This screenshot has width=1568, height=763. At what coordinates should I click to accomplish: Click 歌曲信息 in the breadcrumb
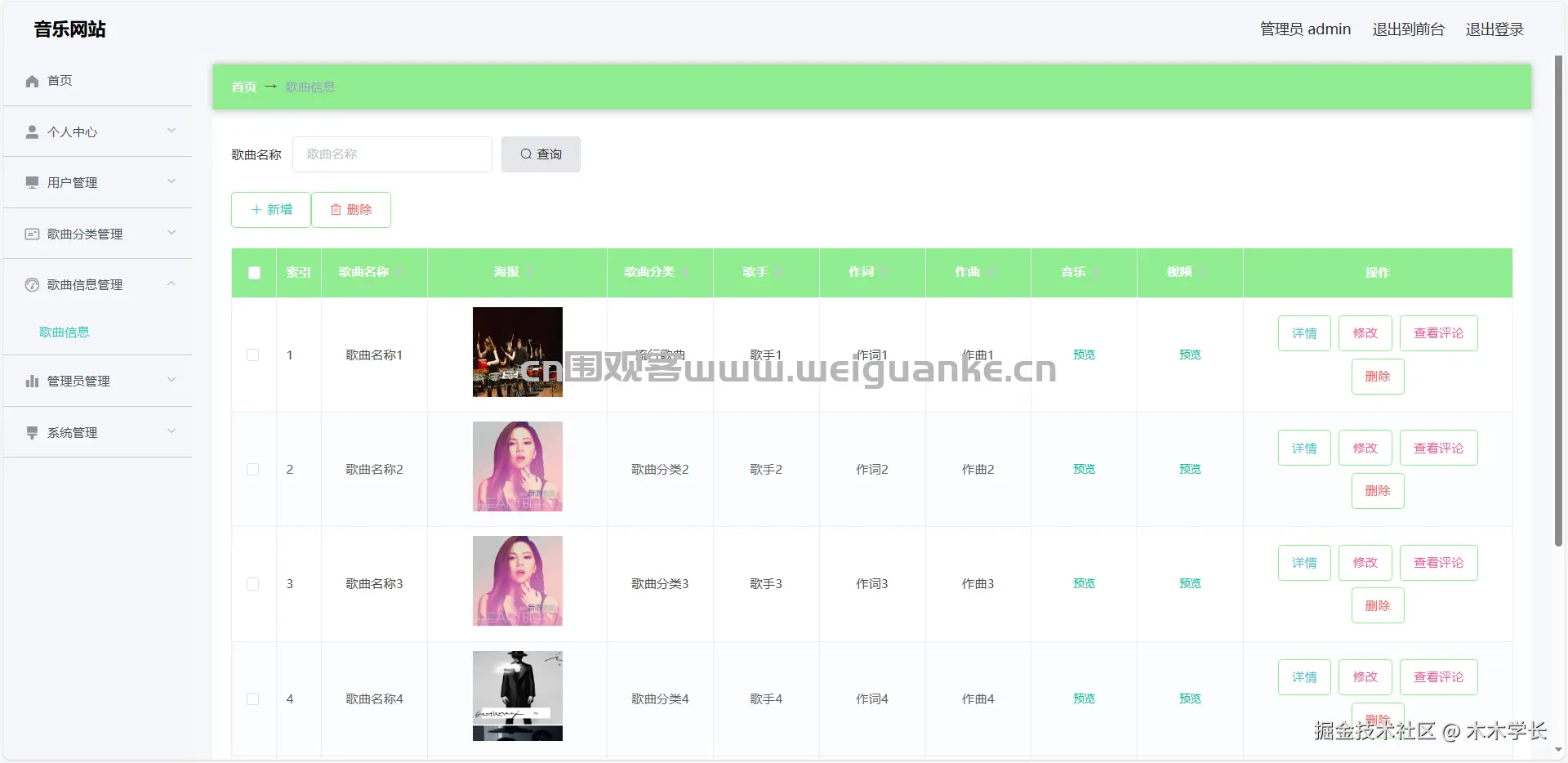click(310, 87)
